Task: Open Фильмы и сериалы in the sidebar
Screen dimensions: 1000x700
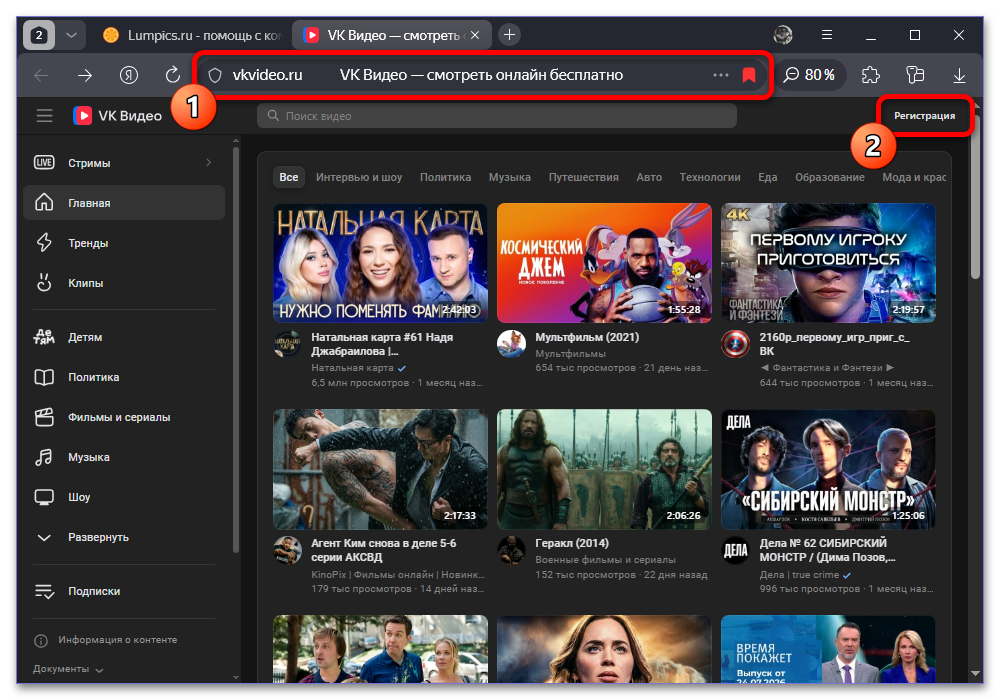Action: click(124, 418)
